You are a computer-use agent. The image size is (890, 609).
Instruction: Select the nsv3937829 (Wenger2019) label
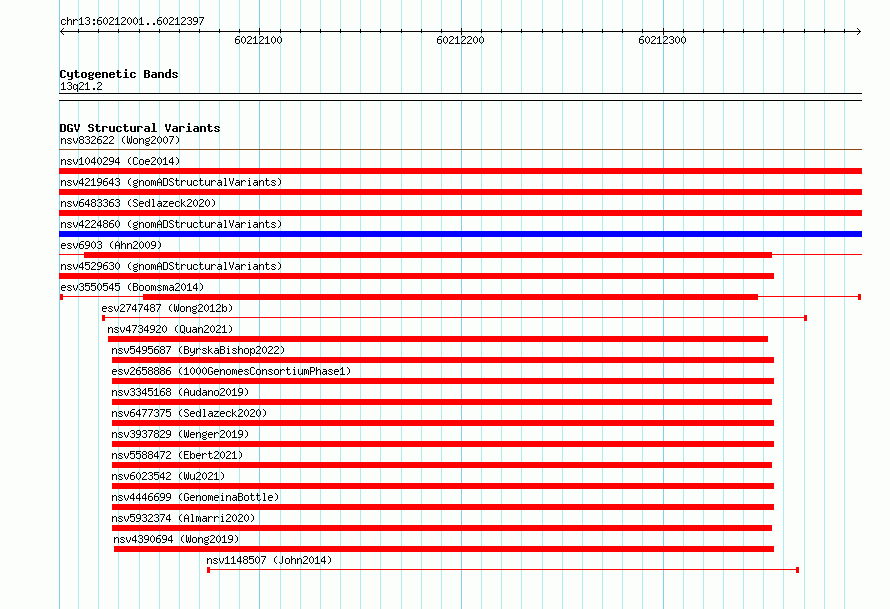click(x=180, y=434)
